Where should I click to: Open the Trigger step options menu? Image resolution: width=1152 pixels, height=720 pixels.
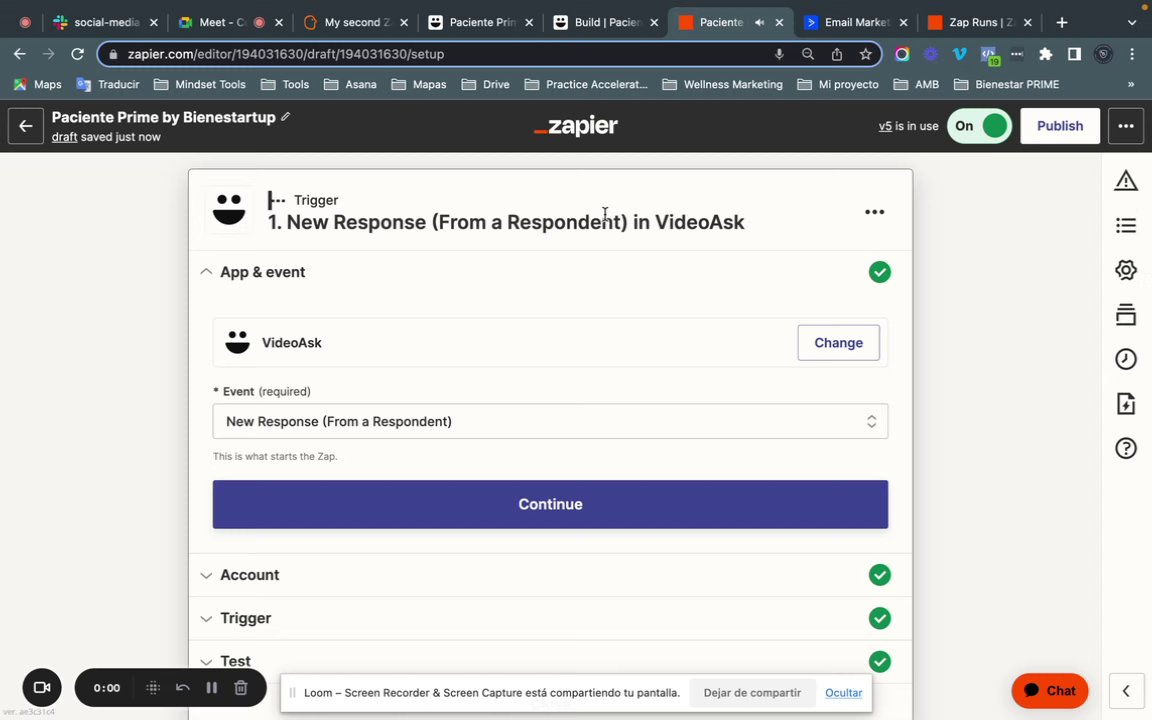tap(874, 212)
